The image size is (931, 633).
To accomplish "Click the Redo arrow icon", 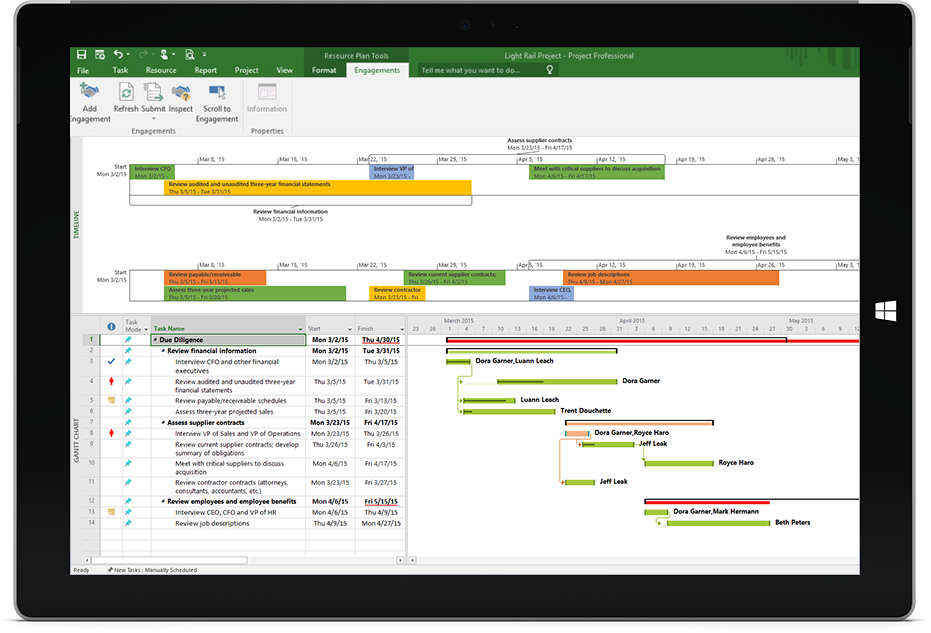I will [x=143, y=55].
